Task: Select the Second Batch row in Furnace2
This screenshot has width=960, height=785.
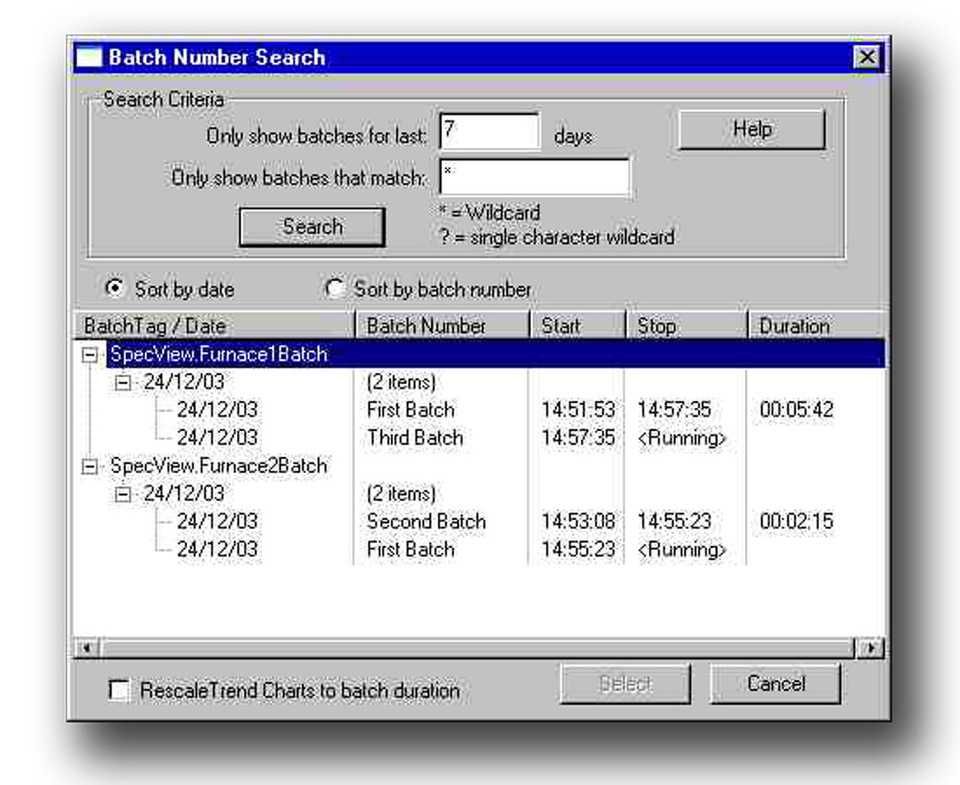Action: 425,522
